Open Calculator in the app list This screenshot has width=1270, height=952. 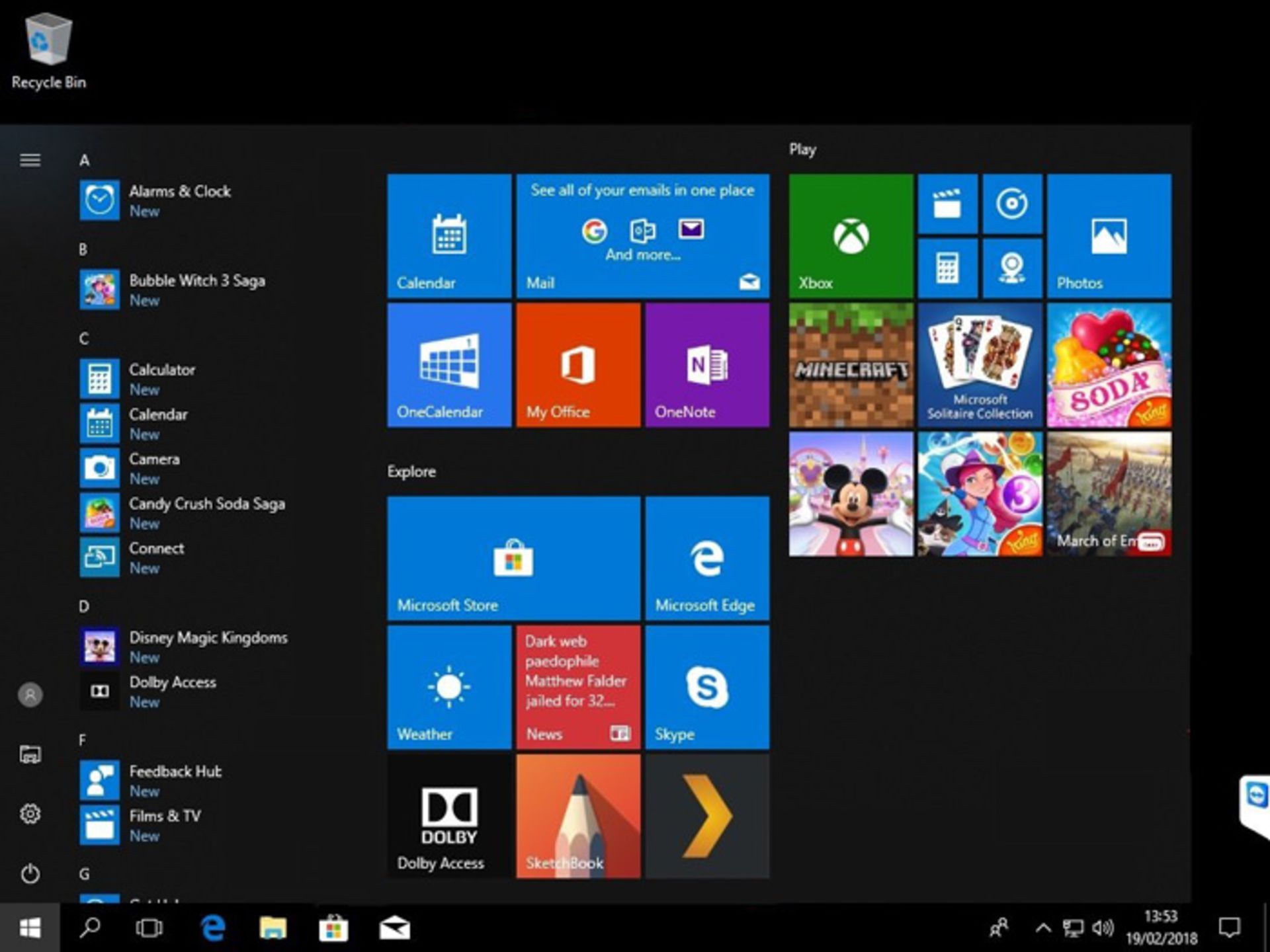[x=218, y=379]
